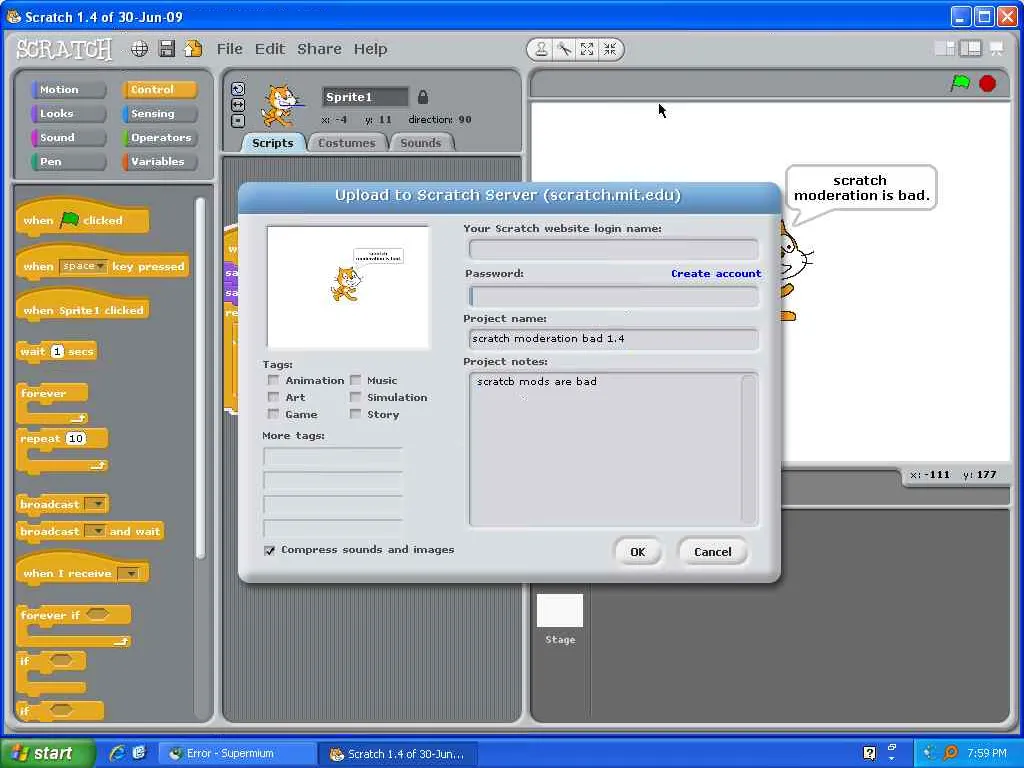The height and width of the screenshot is (768, 1024).
Task: Click OK to upload project
Action: click(638, 552)
